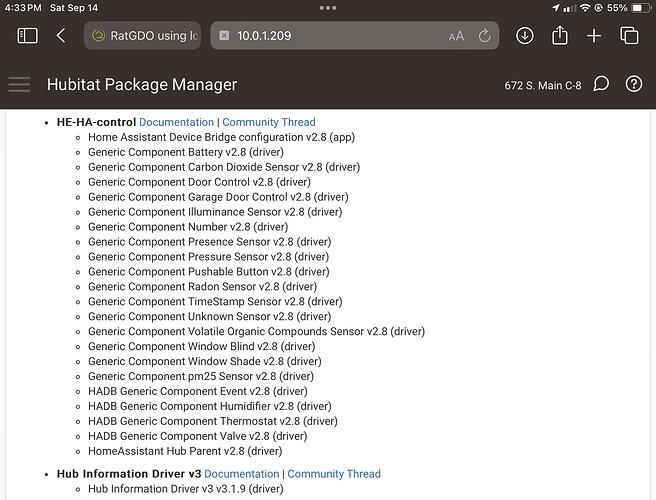Open the tab overview icon
656x500 pixels.
click(629, 36)
